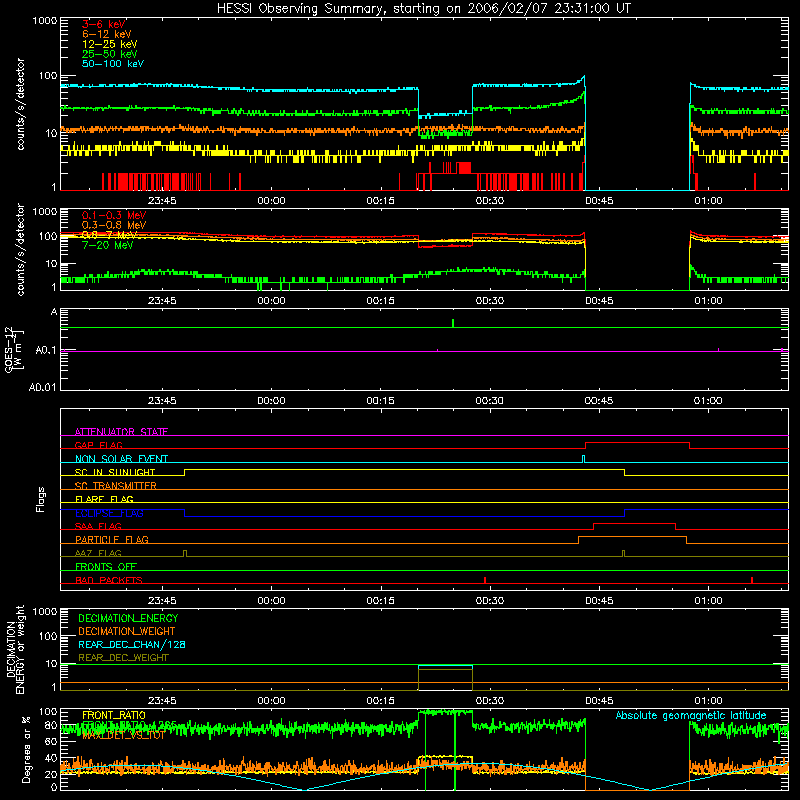The height and width of the screenshot is (800, 800).
Task: Click the 00:45 tick label under Flags panel
Action: click(x=598, y=601)
